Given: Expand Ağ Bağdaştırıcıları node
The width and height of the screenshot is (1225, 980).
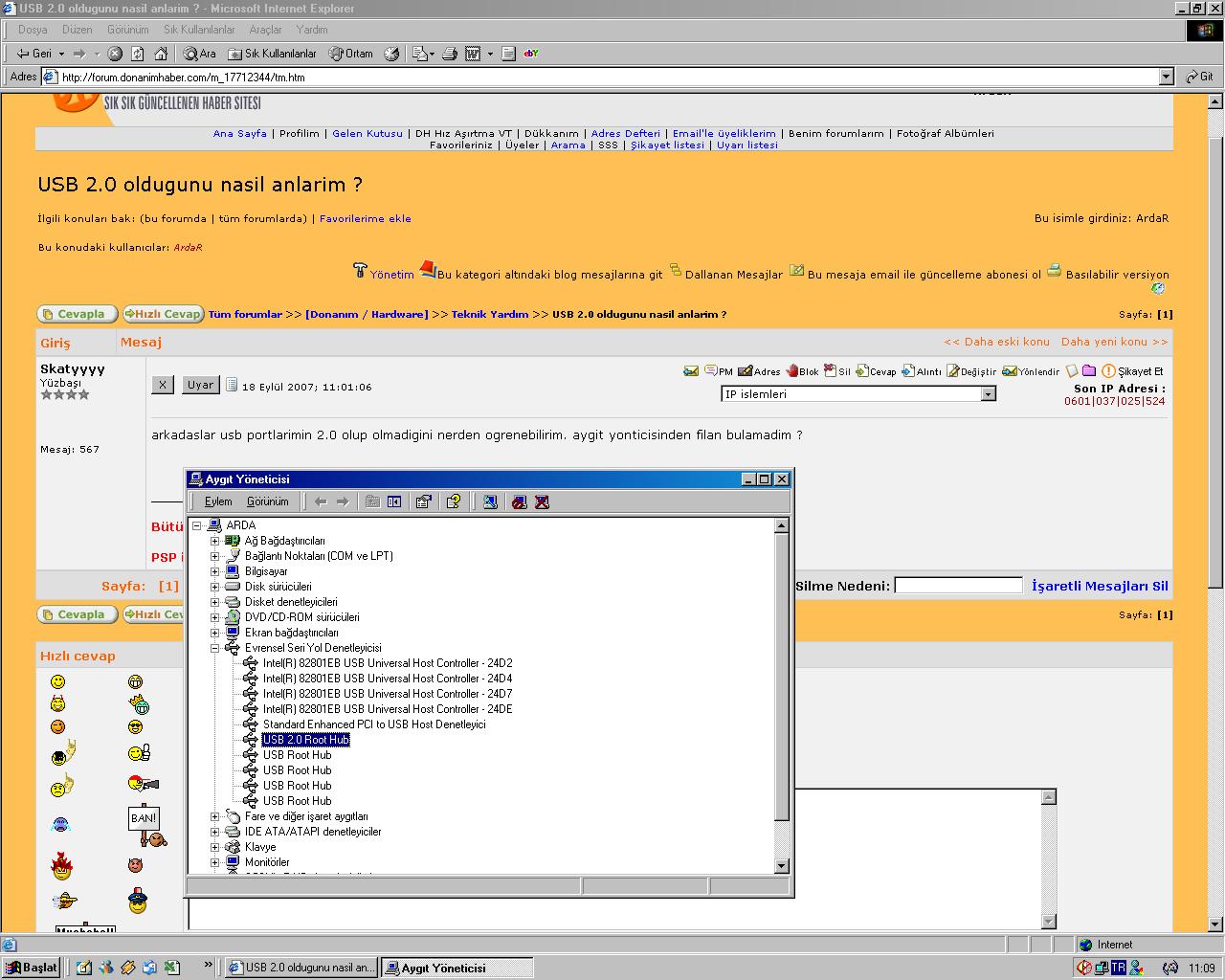Looking at the screenshot, I should pyautogui.click(x=215, y=541).
